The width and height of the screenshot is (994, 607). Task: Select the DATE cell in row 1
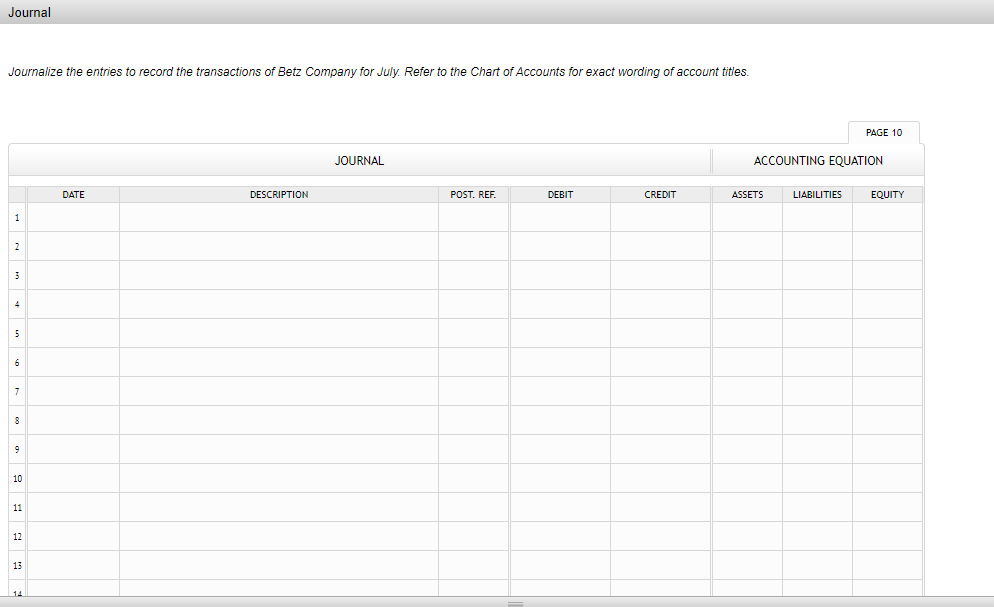click(x=73, y=217)
